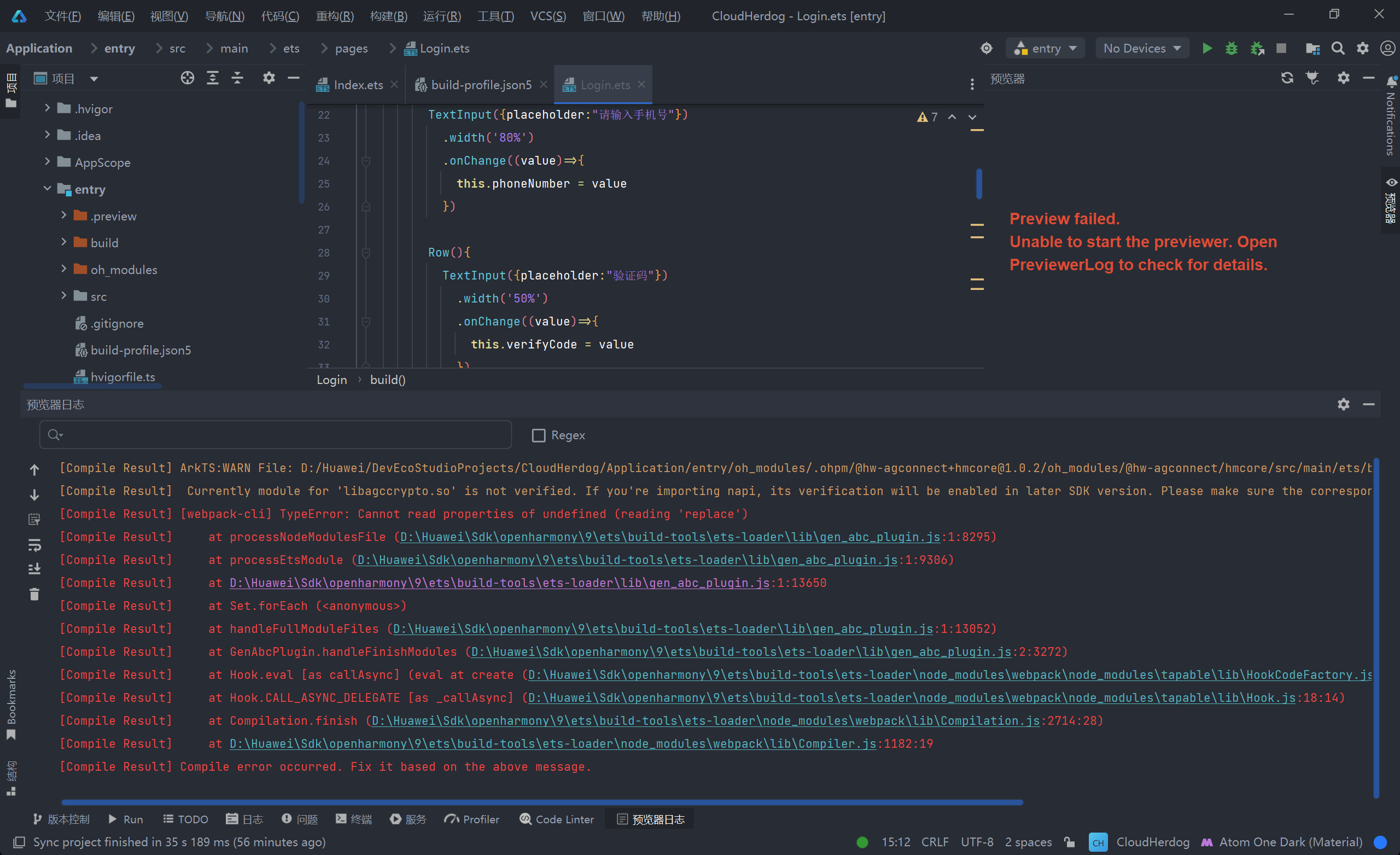Open the Compilation.js:2714:28 link in the log
The width and height of the screenshot is (1400, 855).
click(x=705, y=721)
